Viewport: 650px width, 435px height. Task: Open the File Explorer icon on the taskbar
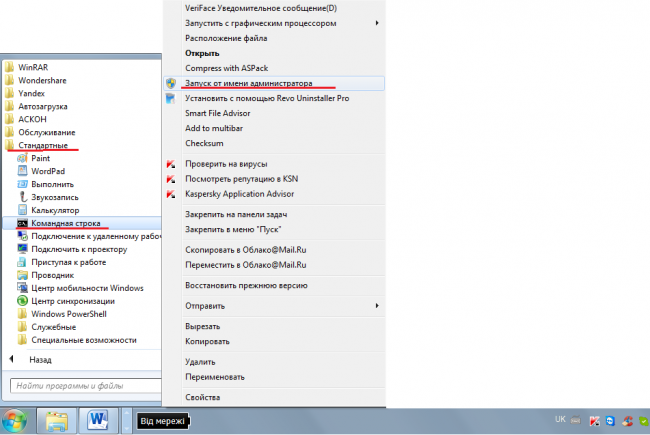click(x=57, y=419)
